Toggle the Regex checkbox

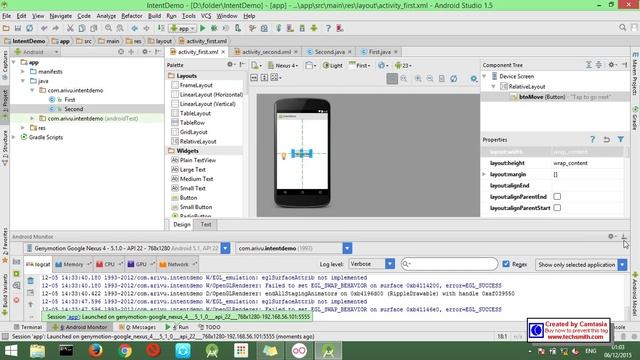506,264
